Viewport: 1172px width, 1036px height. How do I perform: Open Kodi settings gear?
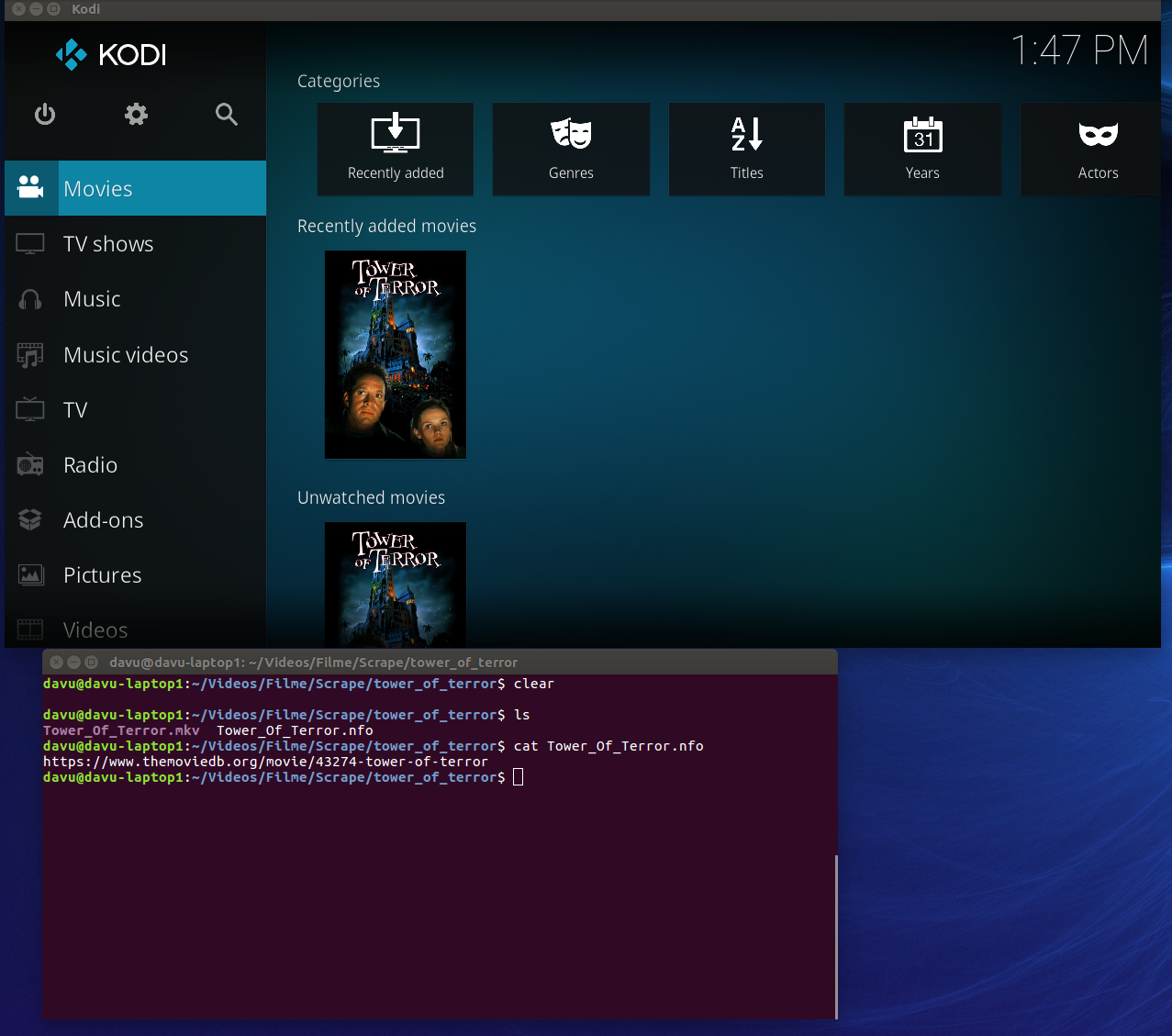136,114
